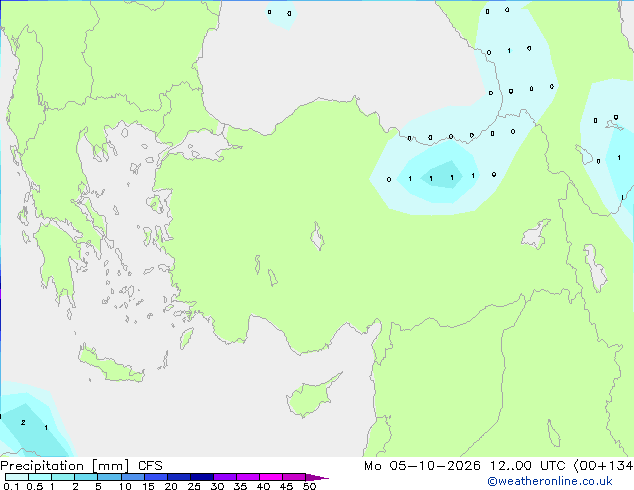Select the legend swatch between 2 and 5
Screen dimensions: 634x490
pyautogui.click(x=86, y=477)
